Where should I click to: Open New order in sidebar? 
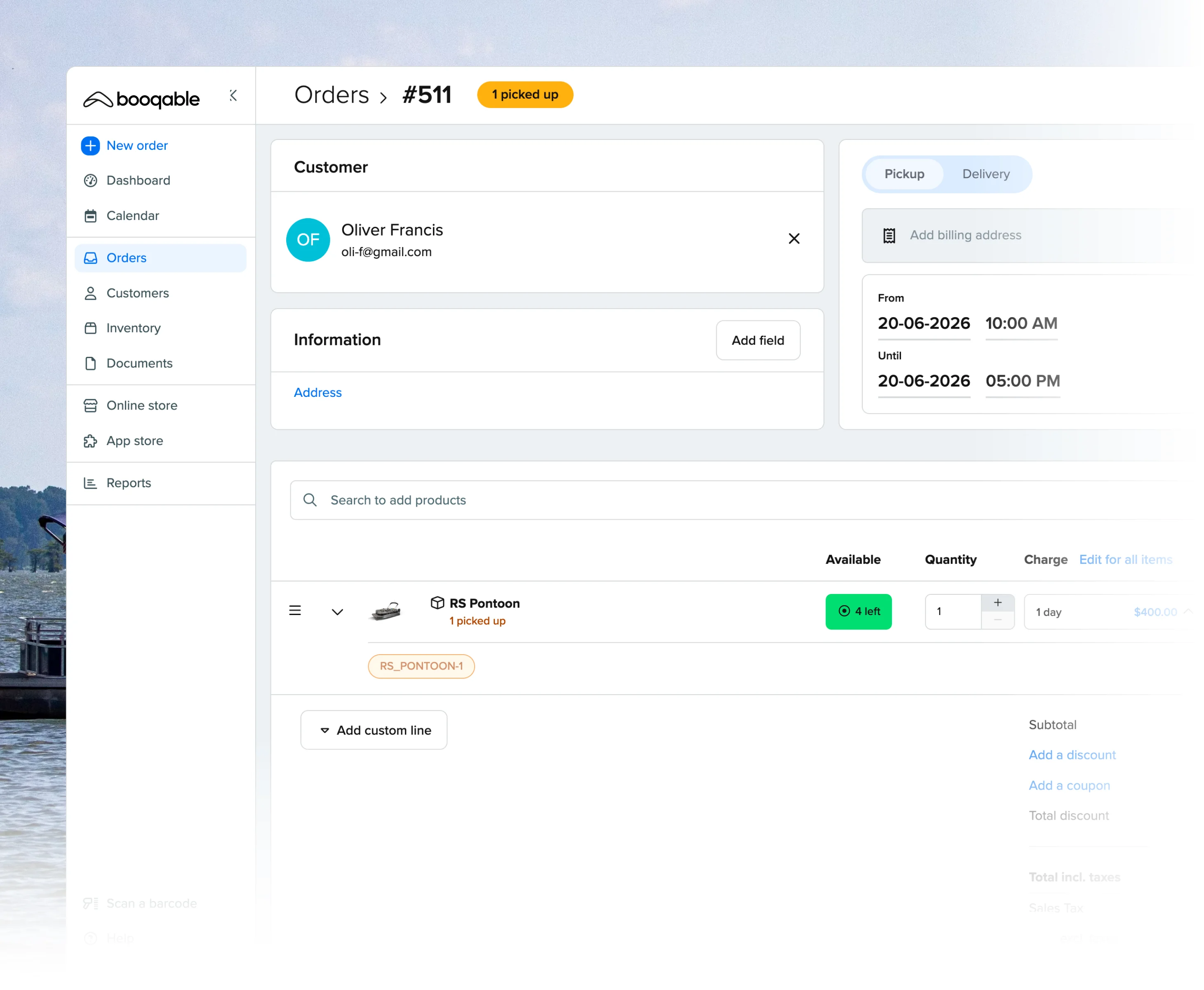click(x=137, y=146)
